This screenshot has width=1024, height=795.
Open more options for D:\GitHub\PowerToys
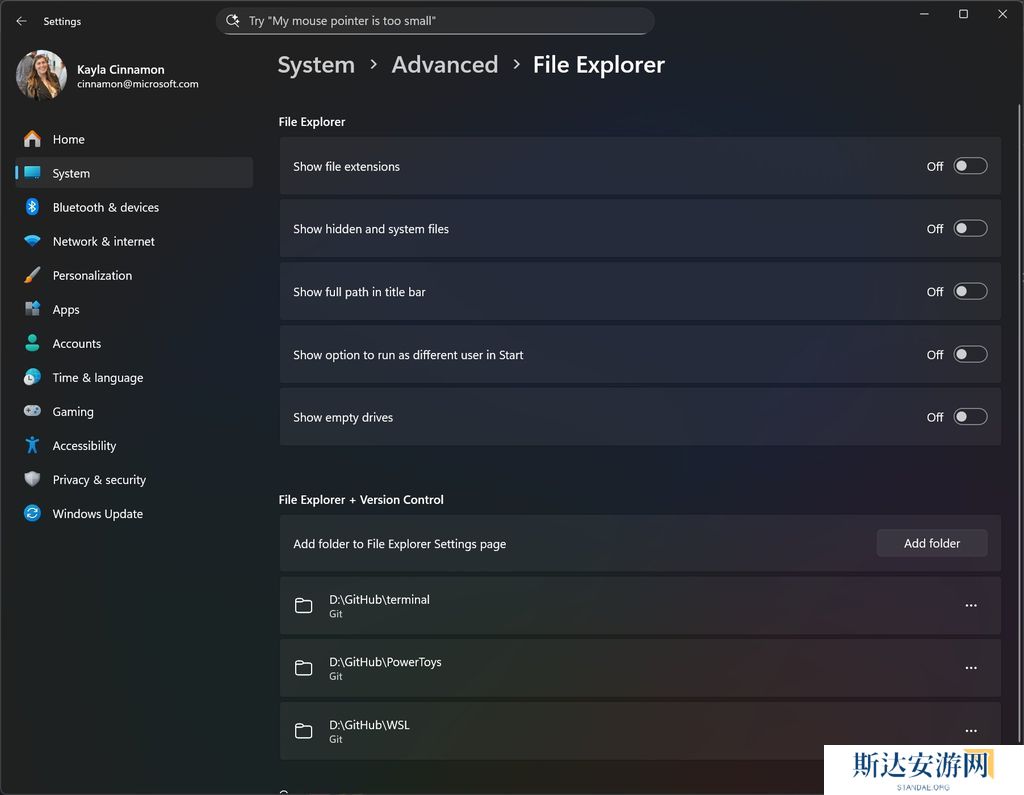970,668
